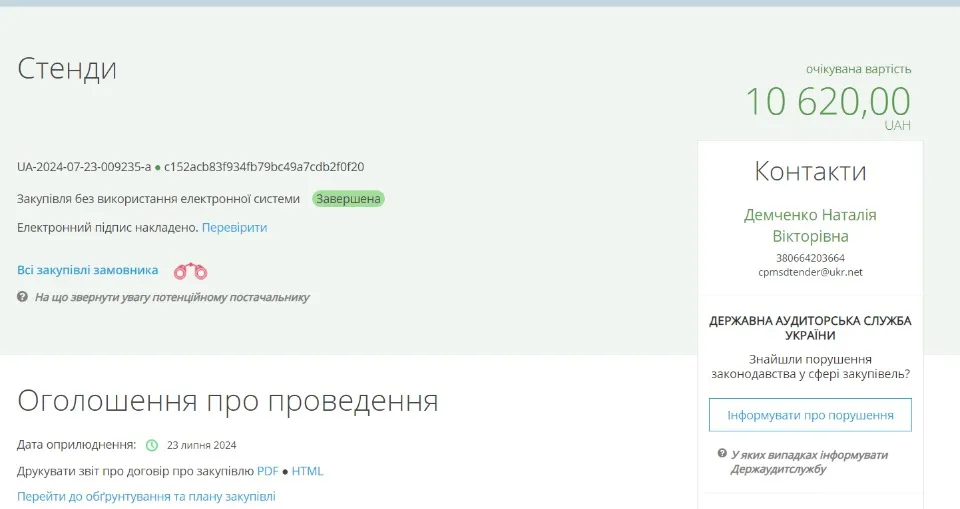Click contact name Демченко Наталія Вікторівна
The height and width of the screenshot is (509, 960).
coord(810,225)
